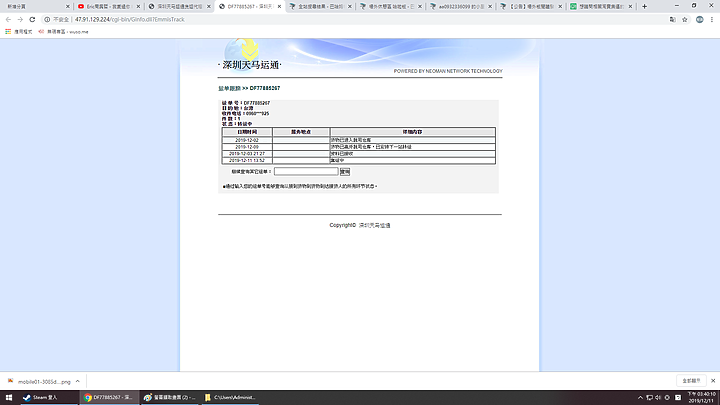Expand the mobile01 png download options arrow
Screen dimensions: 720x405
point(78,382)
